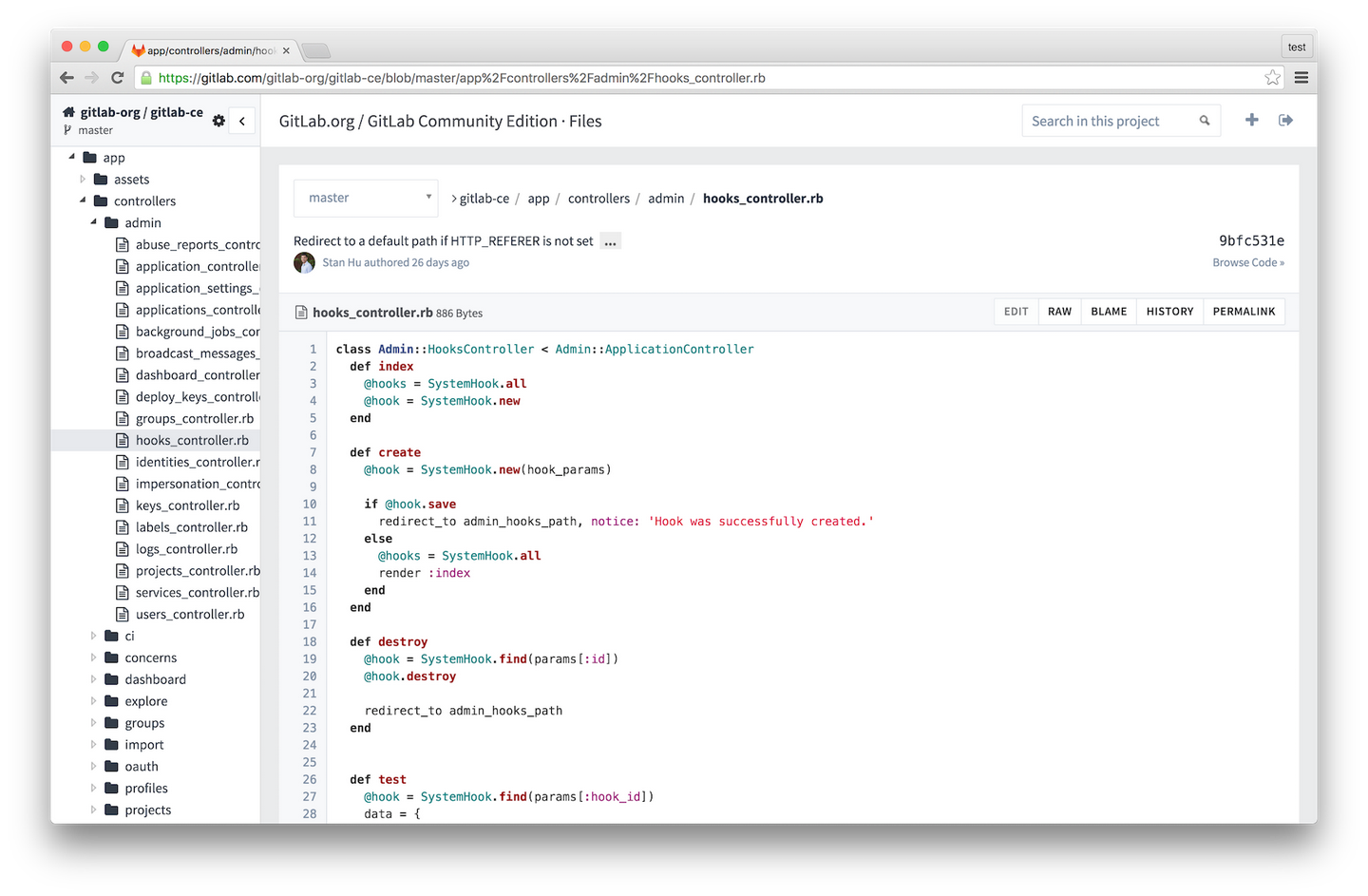Open the HISTORY button
This screenshot has height=896, width=1368.
[x=1169, y=312]
